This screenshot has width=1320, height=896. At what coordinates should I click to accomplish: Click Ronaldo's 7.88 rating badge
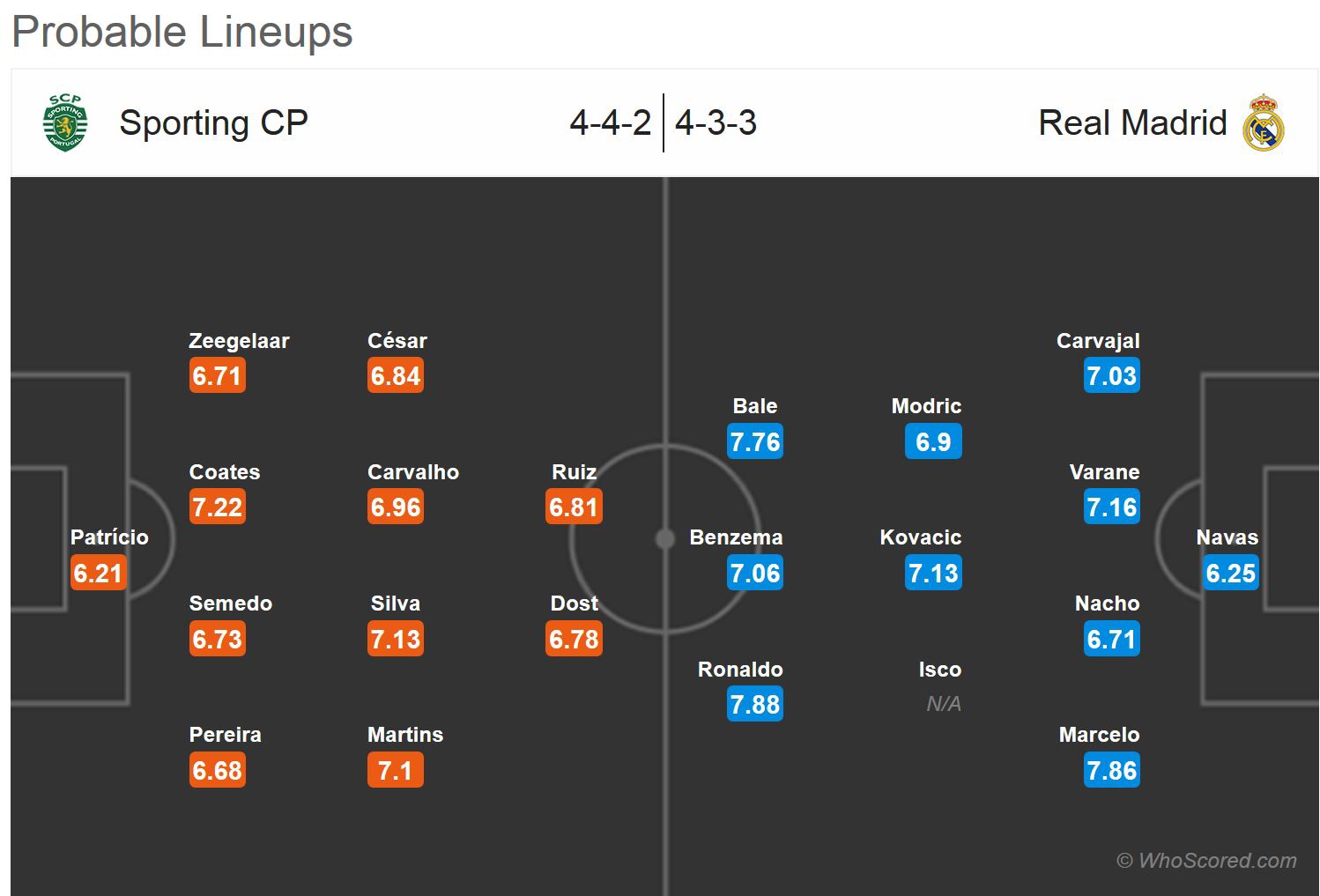[755, 705]
